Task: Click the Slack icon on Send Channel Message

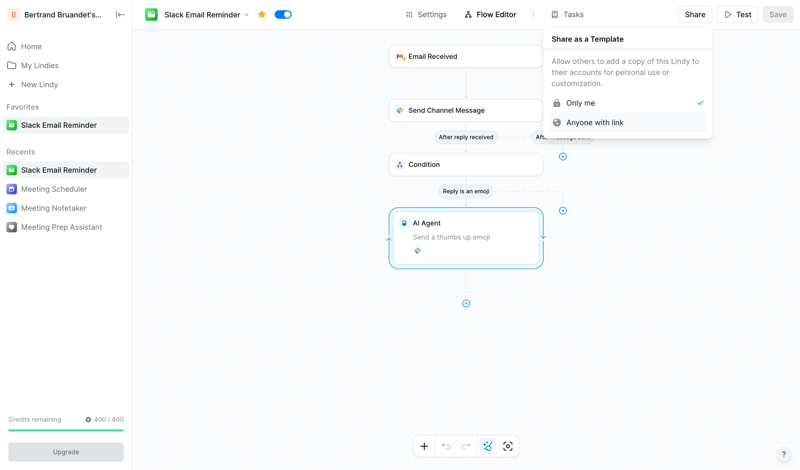Action: [x=400, y=110]
